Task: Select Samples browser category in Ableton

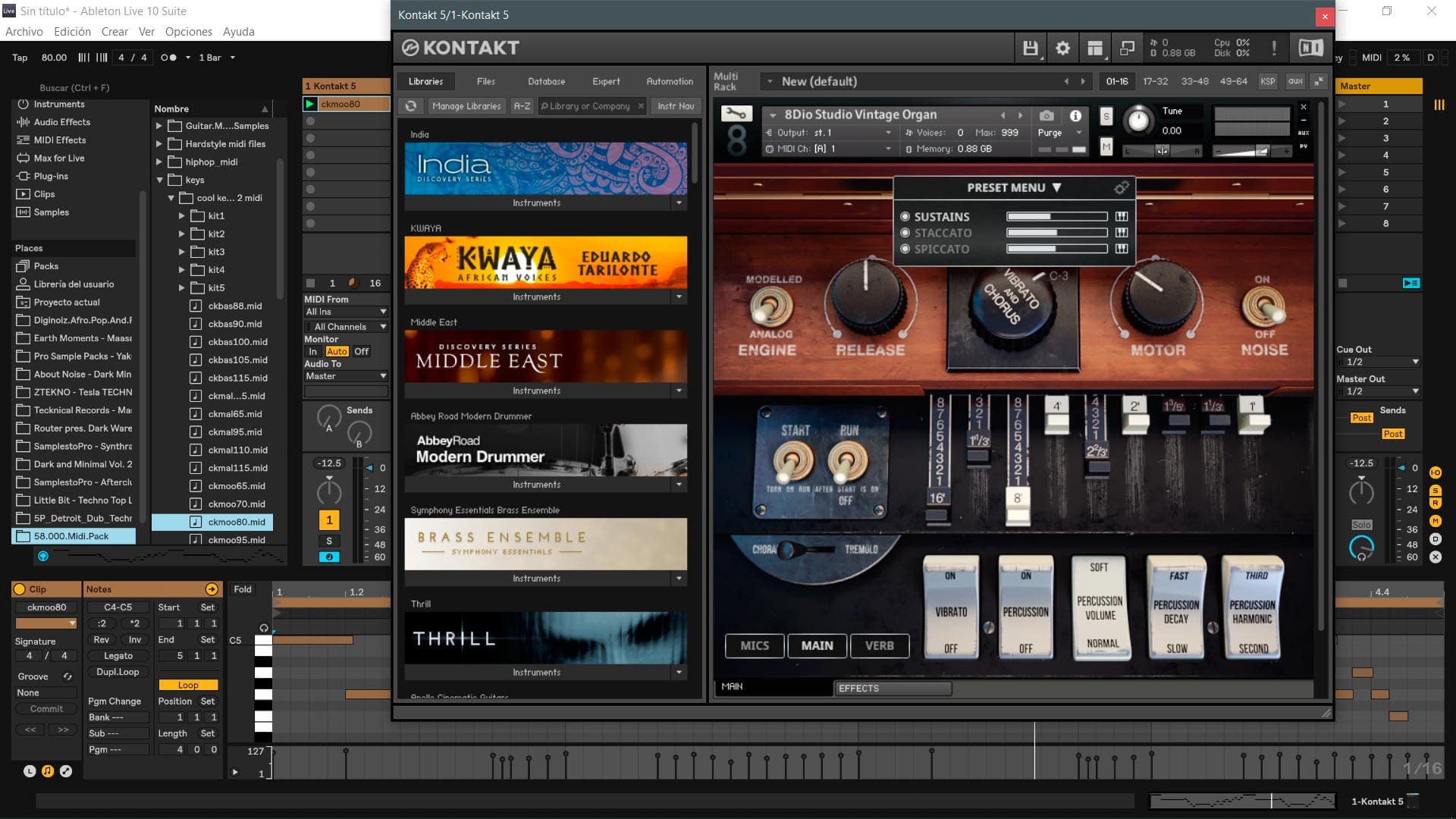Action: click(x=51, y=212)
